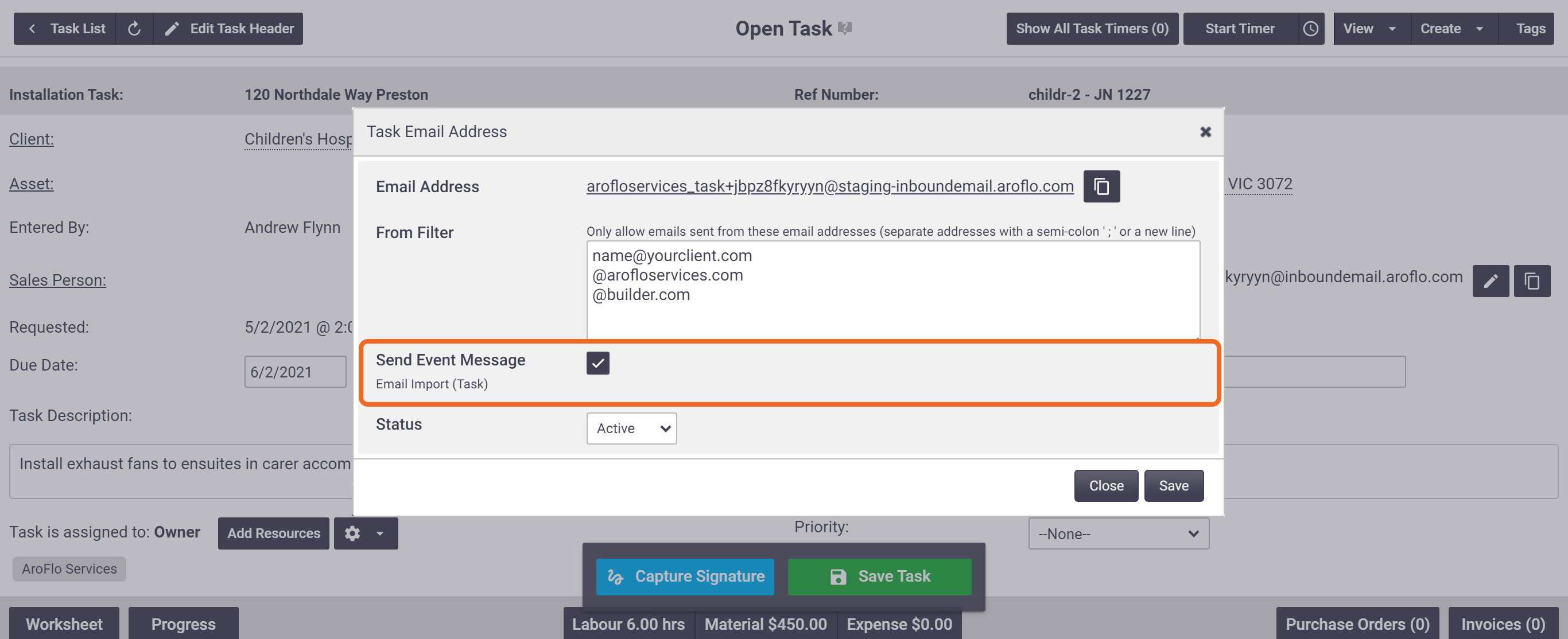Viewport: 1568px width, 639px height.
Task: Start Timer button
Action: point(1240,29)
